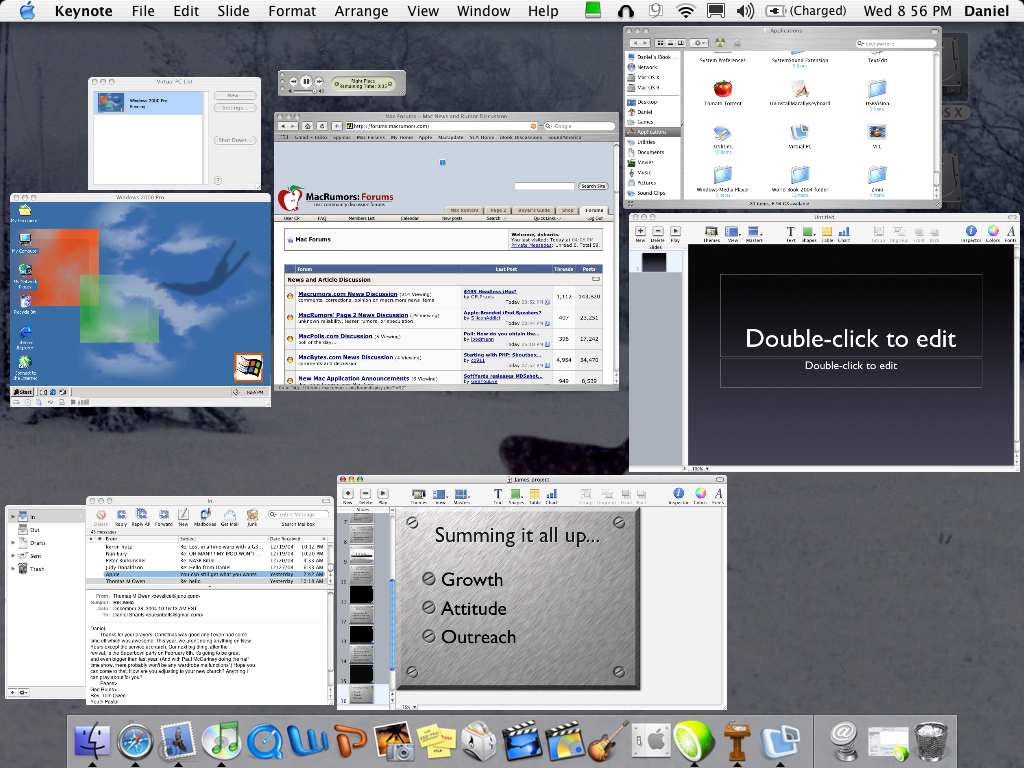
Task: Click the Themes icon in untitled Keynote window
Action: point(712,233)
